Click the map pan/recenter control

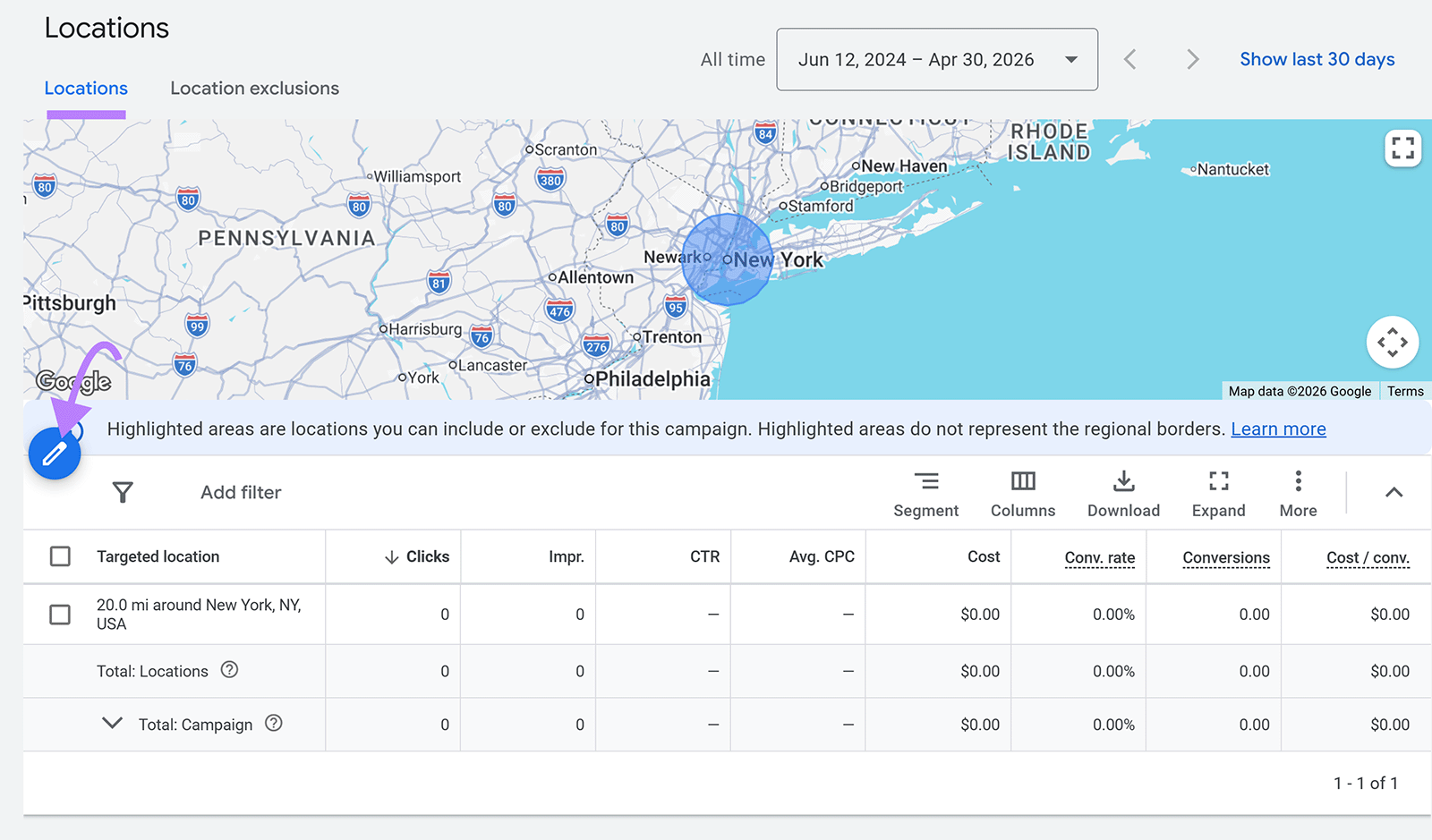tap(1392, 342)
